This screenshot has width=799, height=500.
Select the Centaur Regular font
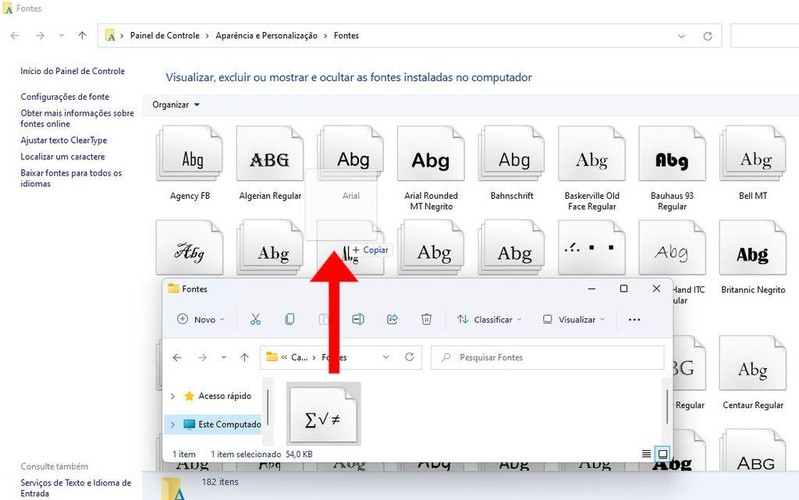coord(753,373)
